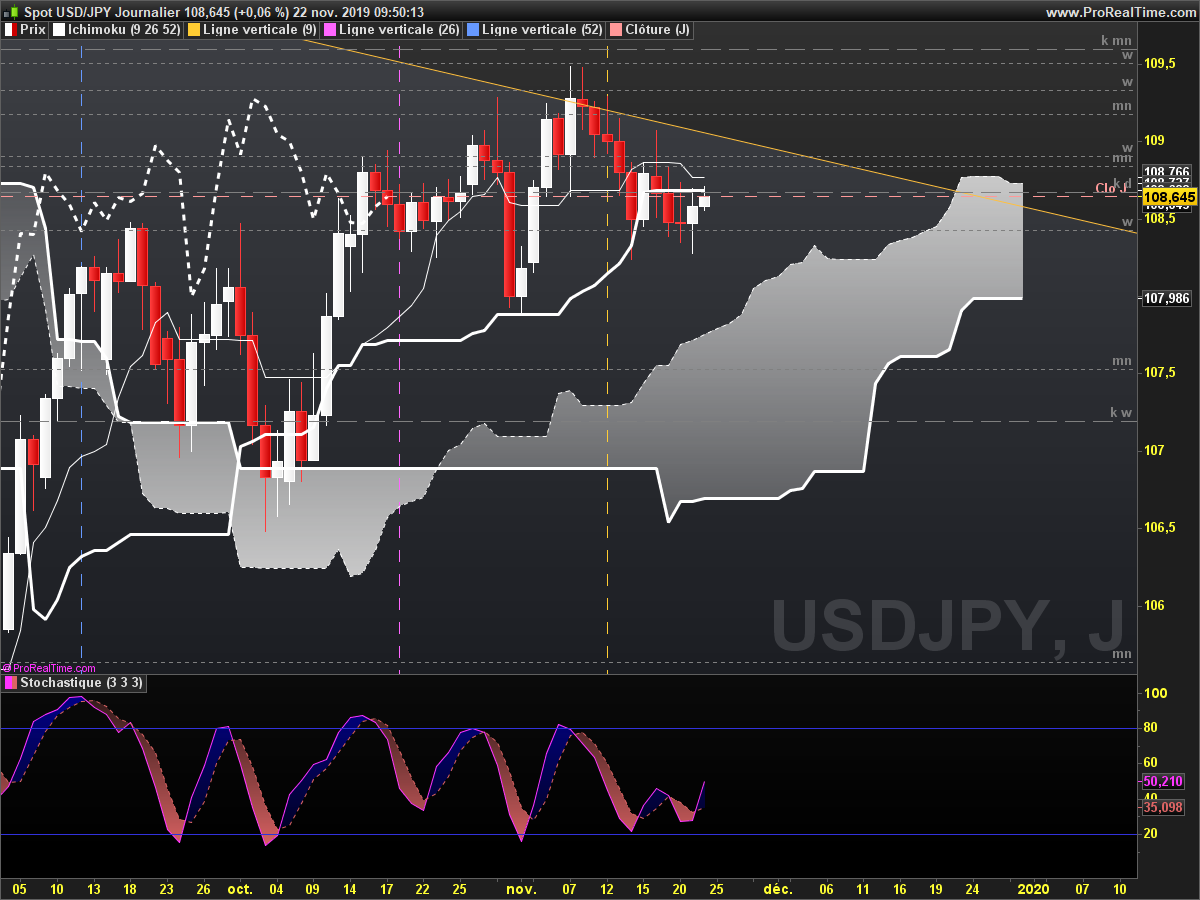The height and width of the screenshot is (900, 1200).
Task: Click the 107,5 price axis value
Action: coord(1160,373)
